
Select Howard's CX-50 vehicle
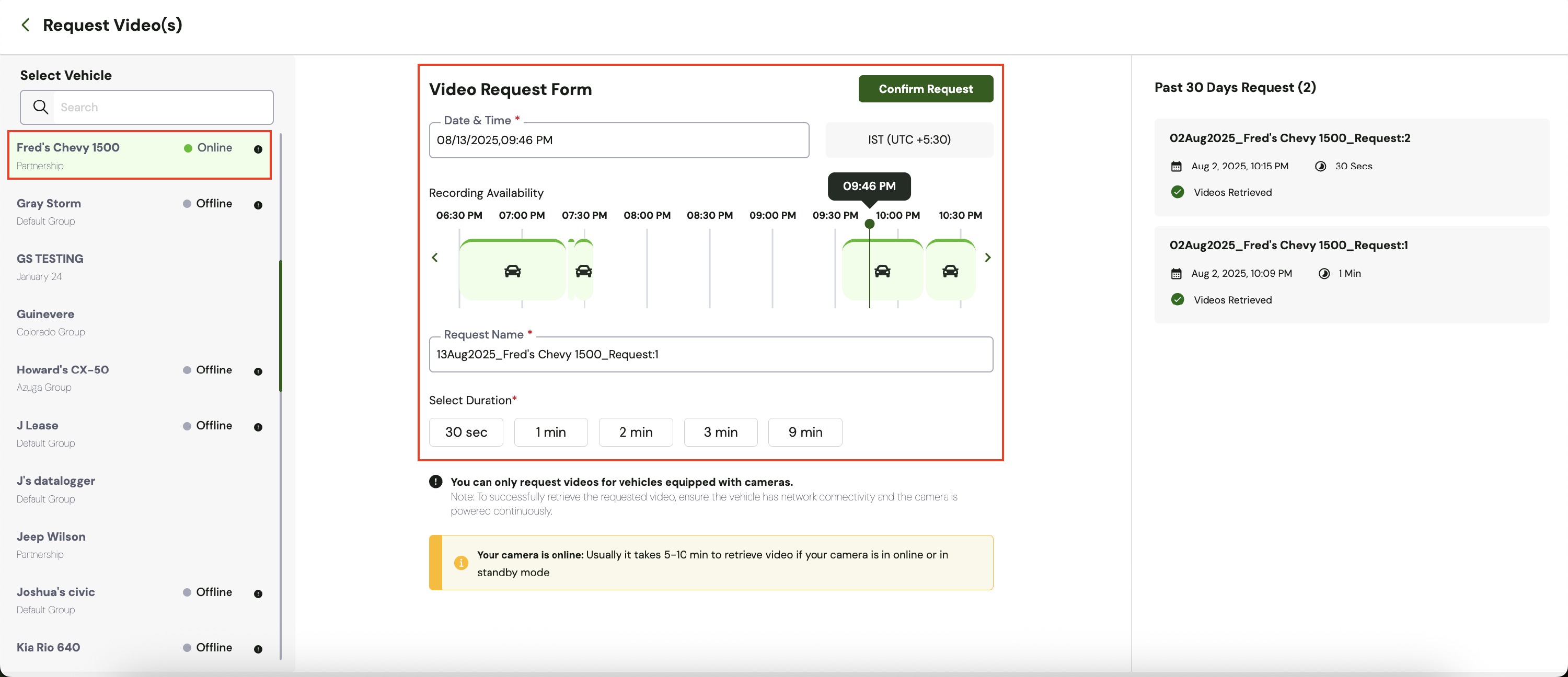point(140,377)
